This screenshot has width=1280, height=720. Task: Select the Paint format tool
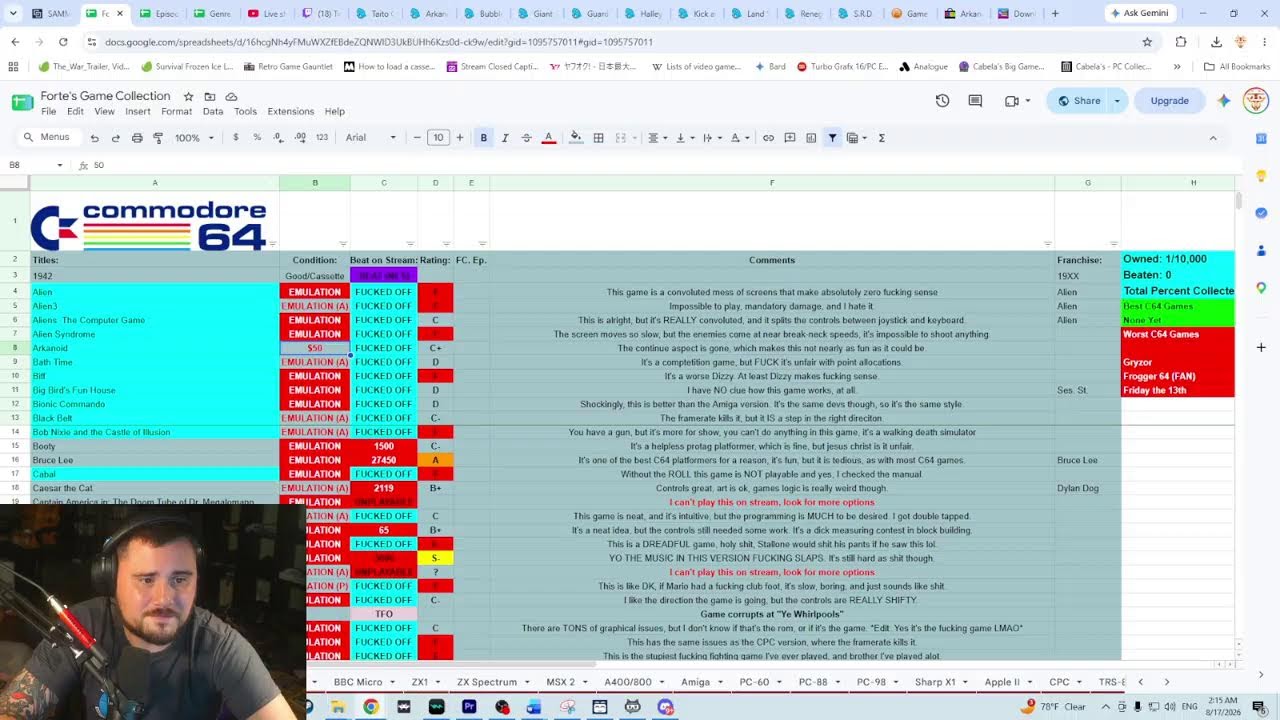[158, 138]
